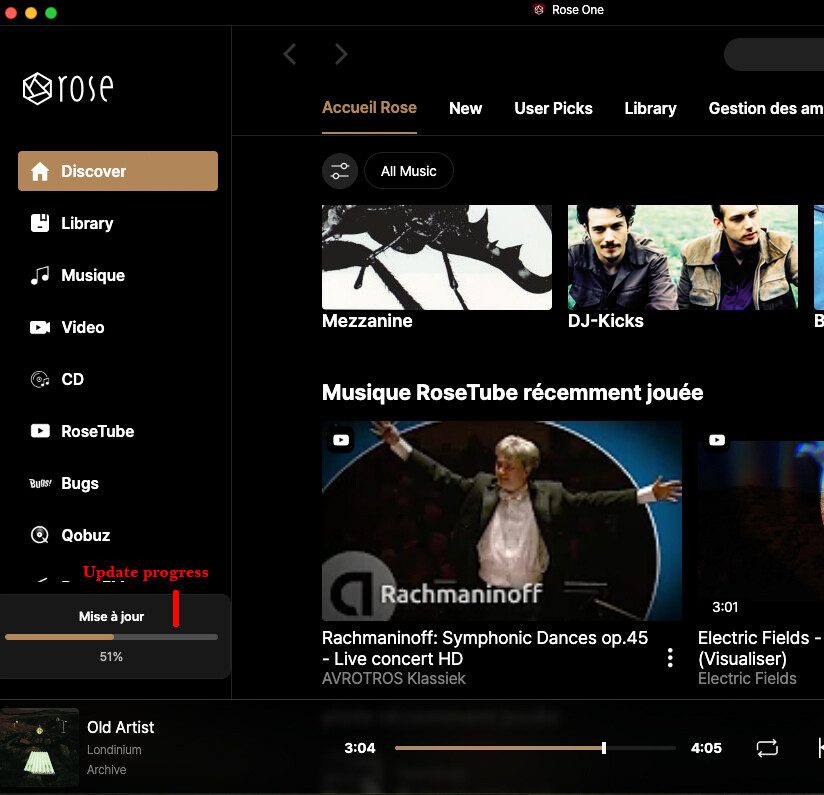Click the Discover home icon

click(x=40, y=171)
